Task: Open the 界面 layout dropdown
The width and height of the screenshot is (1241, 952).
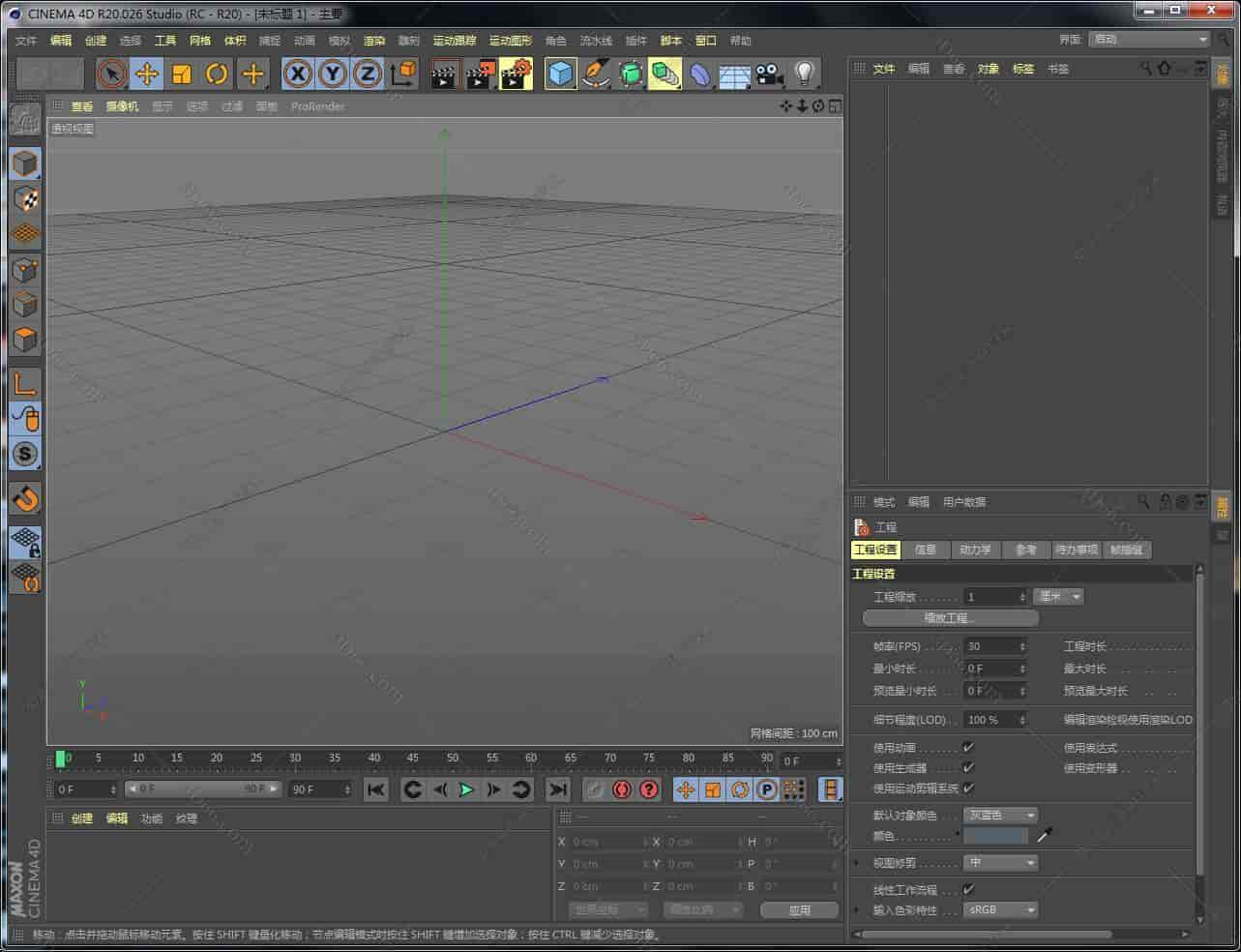Action: pyautogui.click(x=1149, y=40)
